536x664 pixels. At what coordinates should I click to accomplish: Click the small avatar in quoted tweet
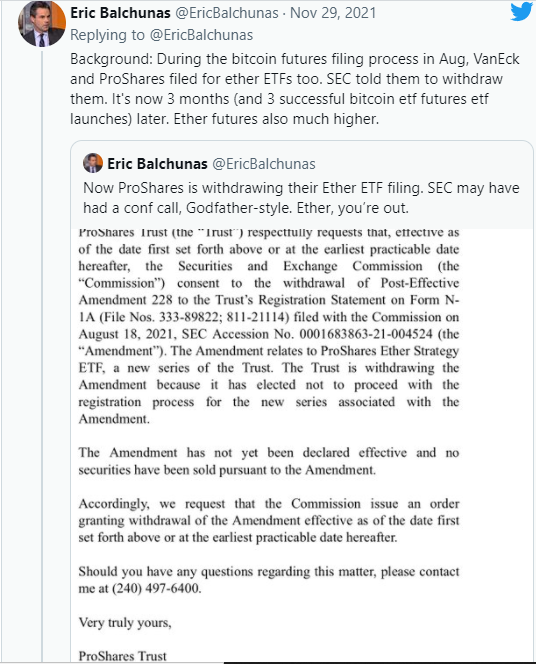(93, 163)
